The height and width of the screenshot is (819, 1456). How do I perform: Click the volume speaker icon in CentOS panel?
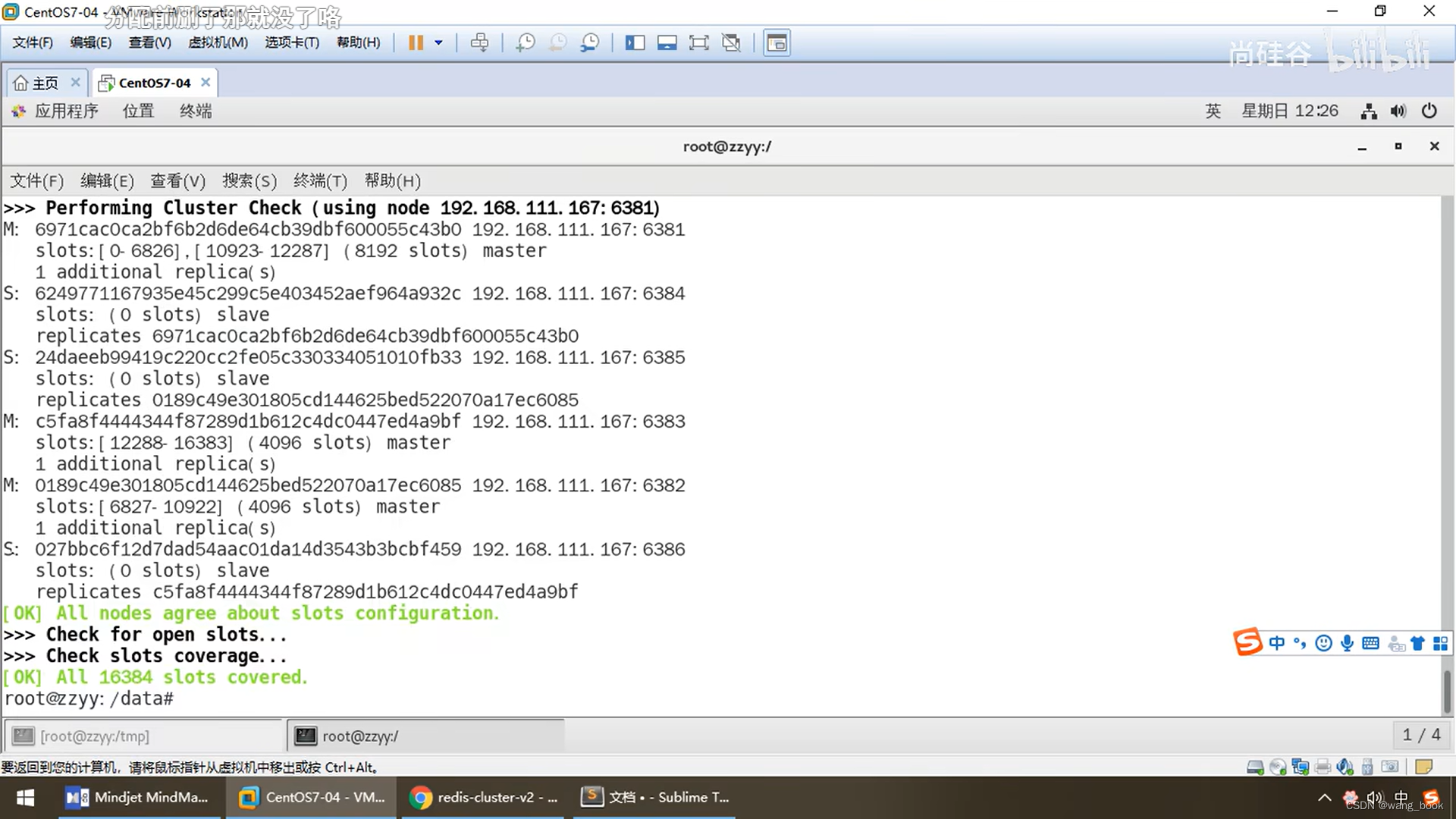pos(1398,111)
